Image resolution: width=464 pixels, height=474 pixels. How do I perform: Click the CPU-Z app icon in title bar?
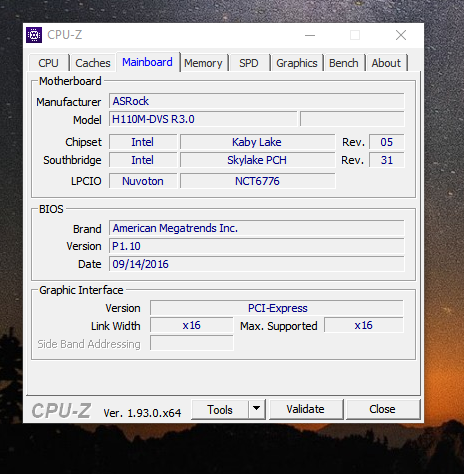34,35
